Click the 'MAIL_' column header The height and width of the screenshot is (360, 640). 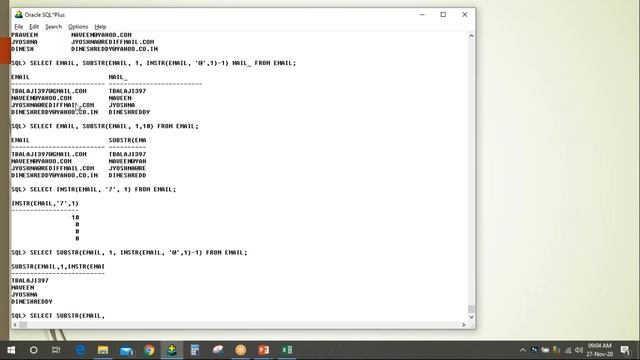(118, 77)
